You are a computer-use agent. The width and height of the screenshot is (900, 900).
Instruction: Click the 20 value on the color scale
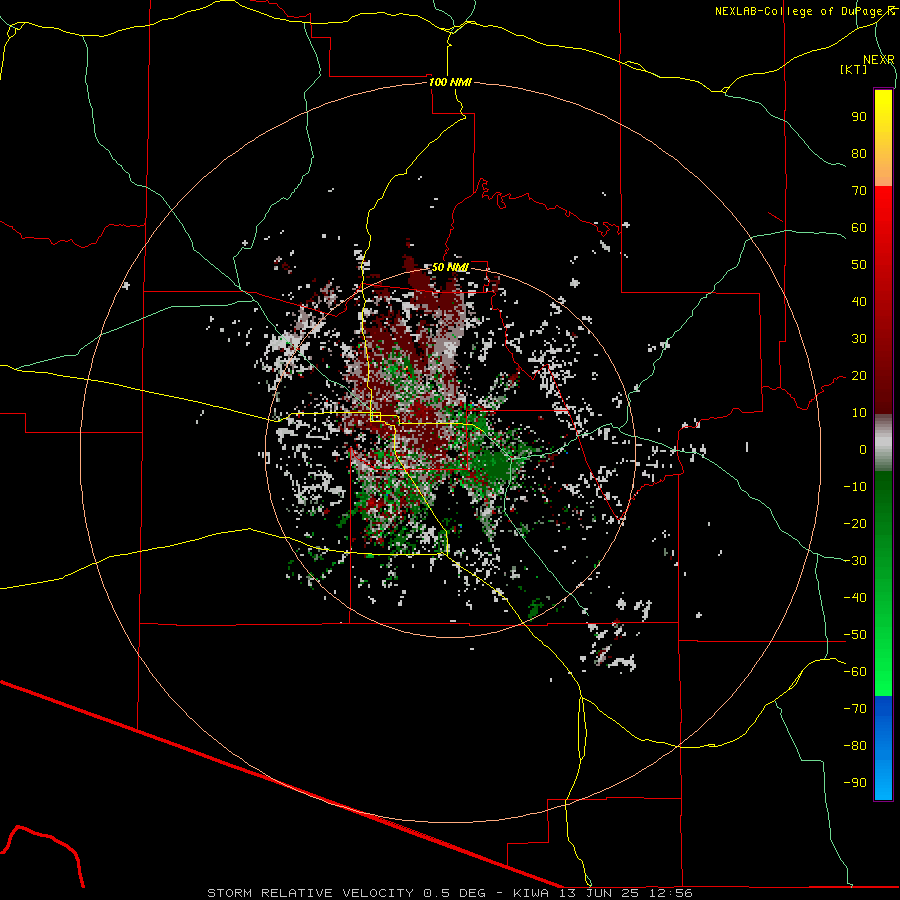859,375
